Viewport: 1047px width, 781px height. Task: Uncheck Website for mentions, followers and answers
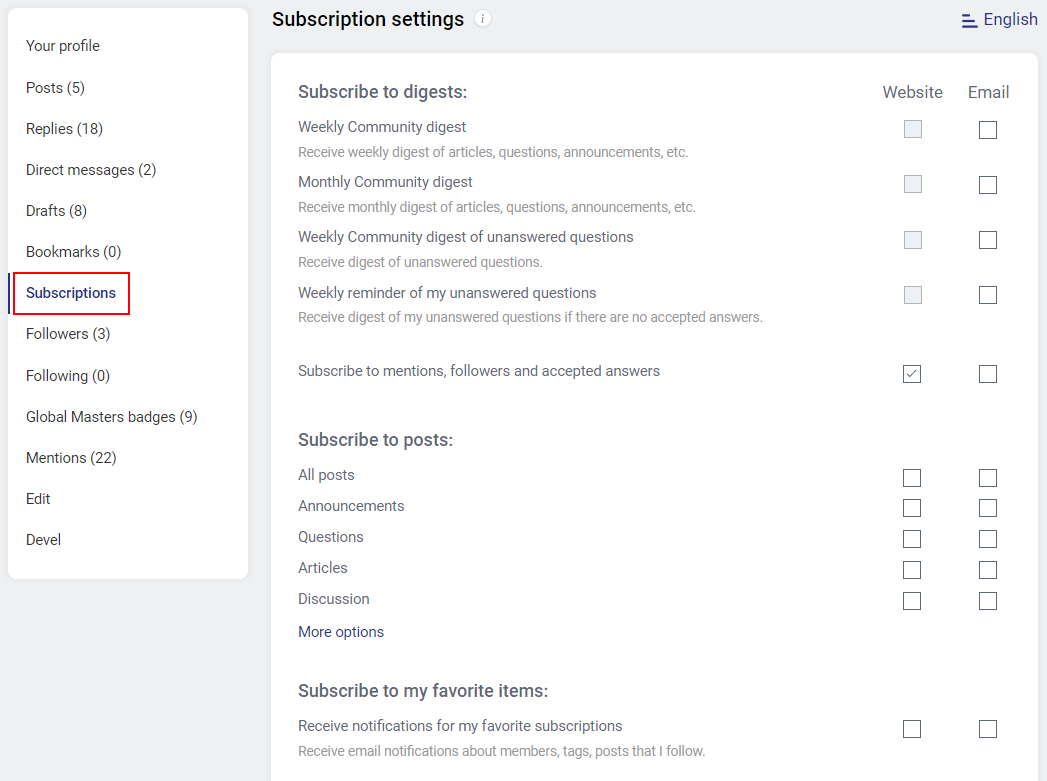(911, 374)
